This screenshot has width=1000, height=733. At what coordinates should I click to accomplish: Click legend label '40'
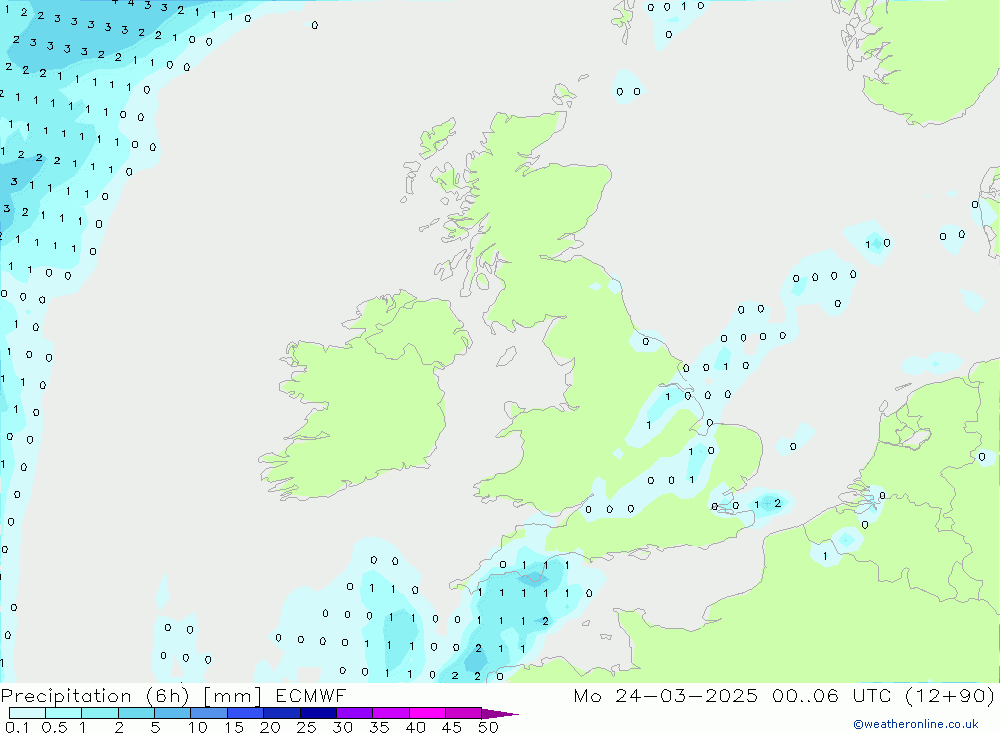tap(416, 727)
